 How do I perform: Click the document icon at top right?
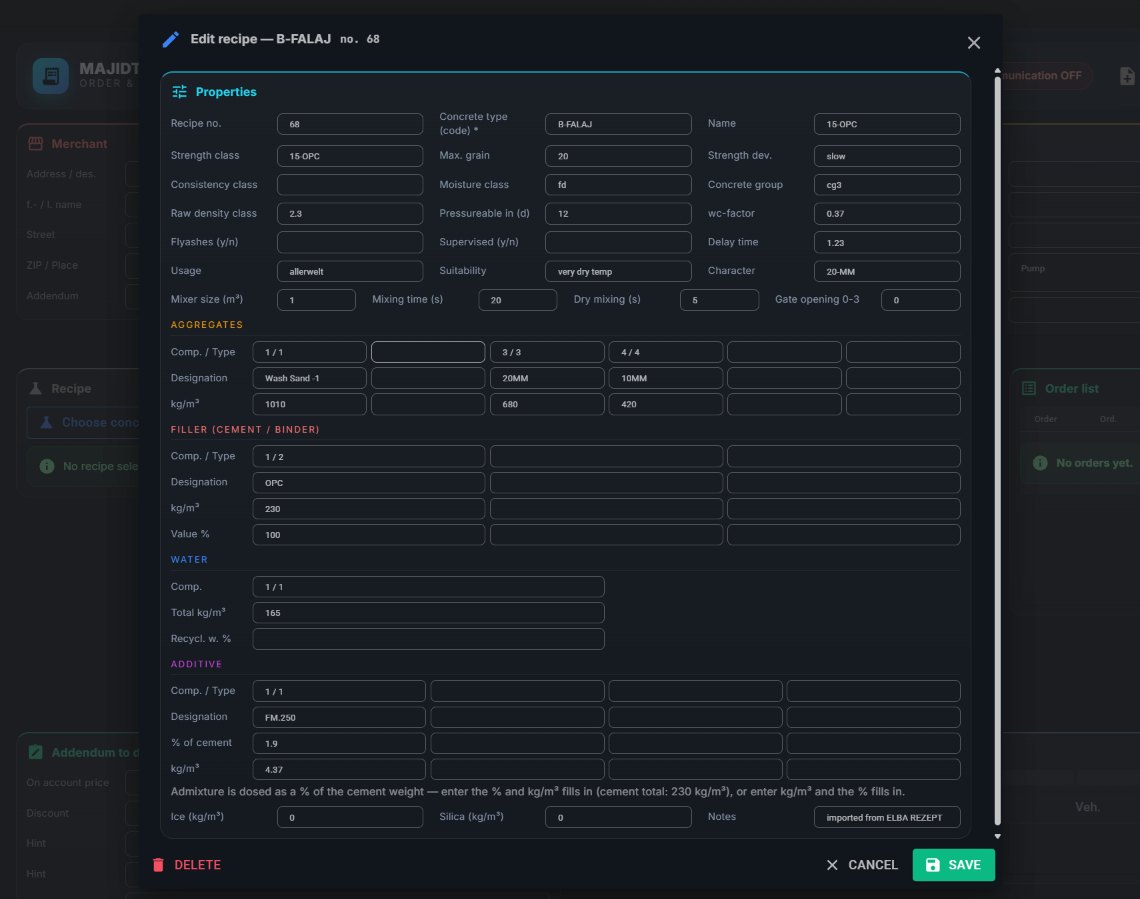1126,76
